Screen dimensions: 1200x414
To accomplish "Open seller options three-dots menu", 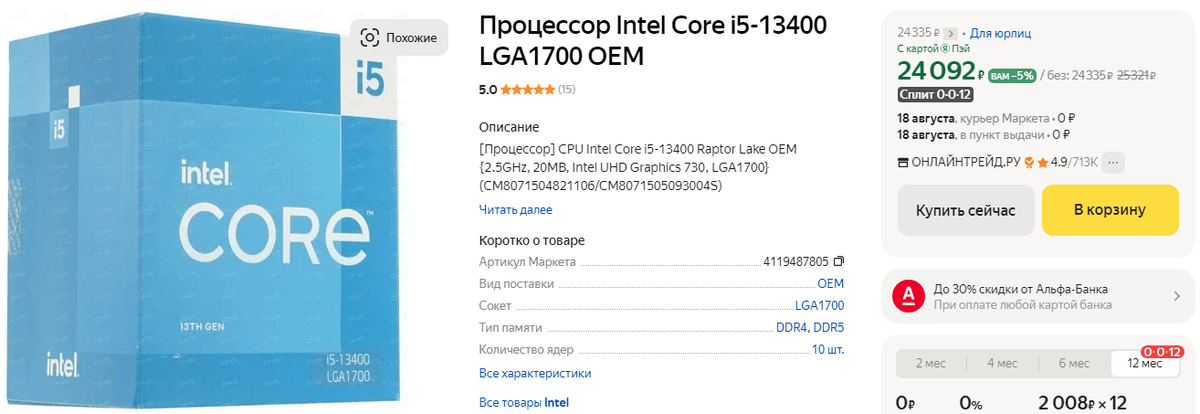I will [1115, 162].
